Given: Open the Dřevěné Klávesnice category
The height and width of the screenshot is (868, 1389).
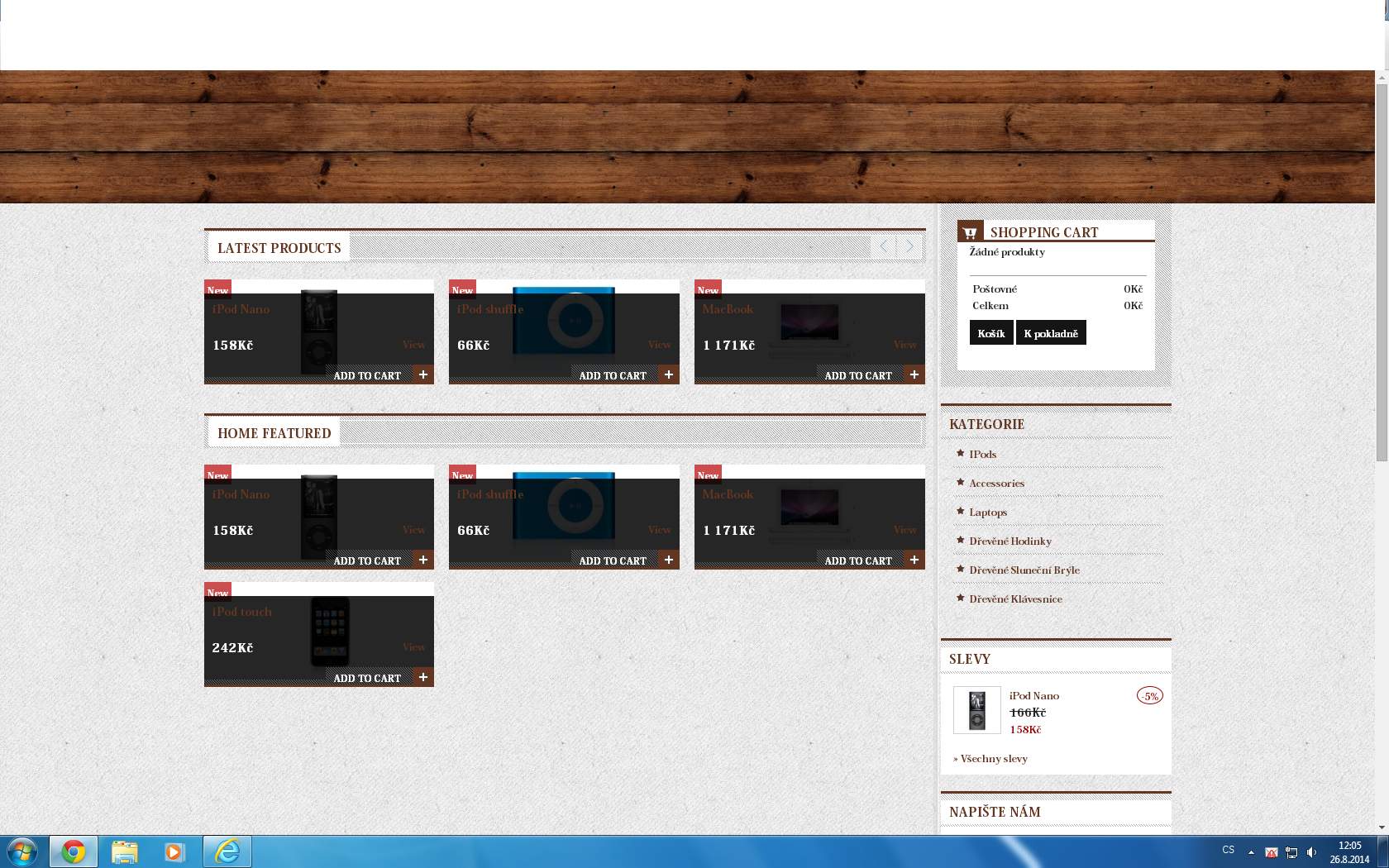Looking at the screenshot, I should pyautogui.click(x=1016, y=599).
